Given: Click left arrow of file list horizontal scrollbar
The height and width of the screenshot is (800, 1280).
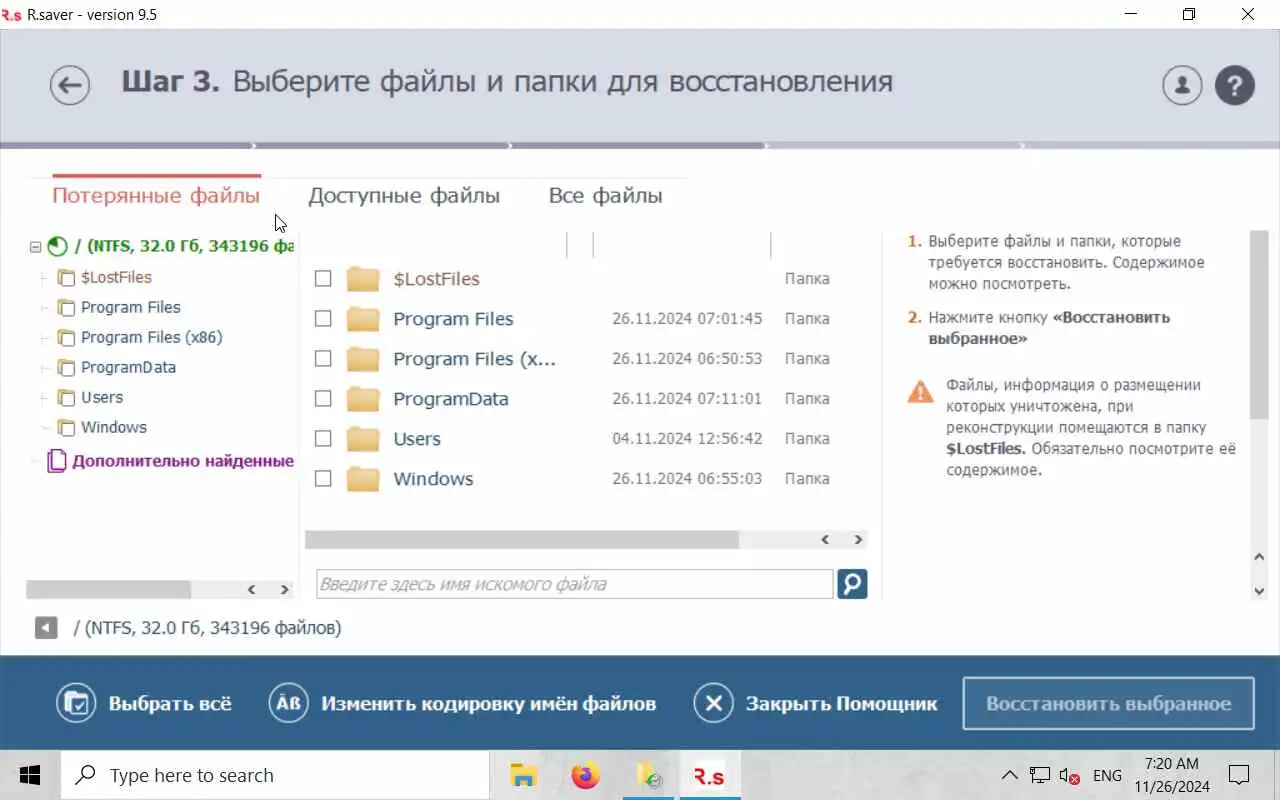Looking at the screenshot, I should 825,540.
